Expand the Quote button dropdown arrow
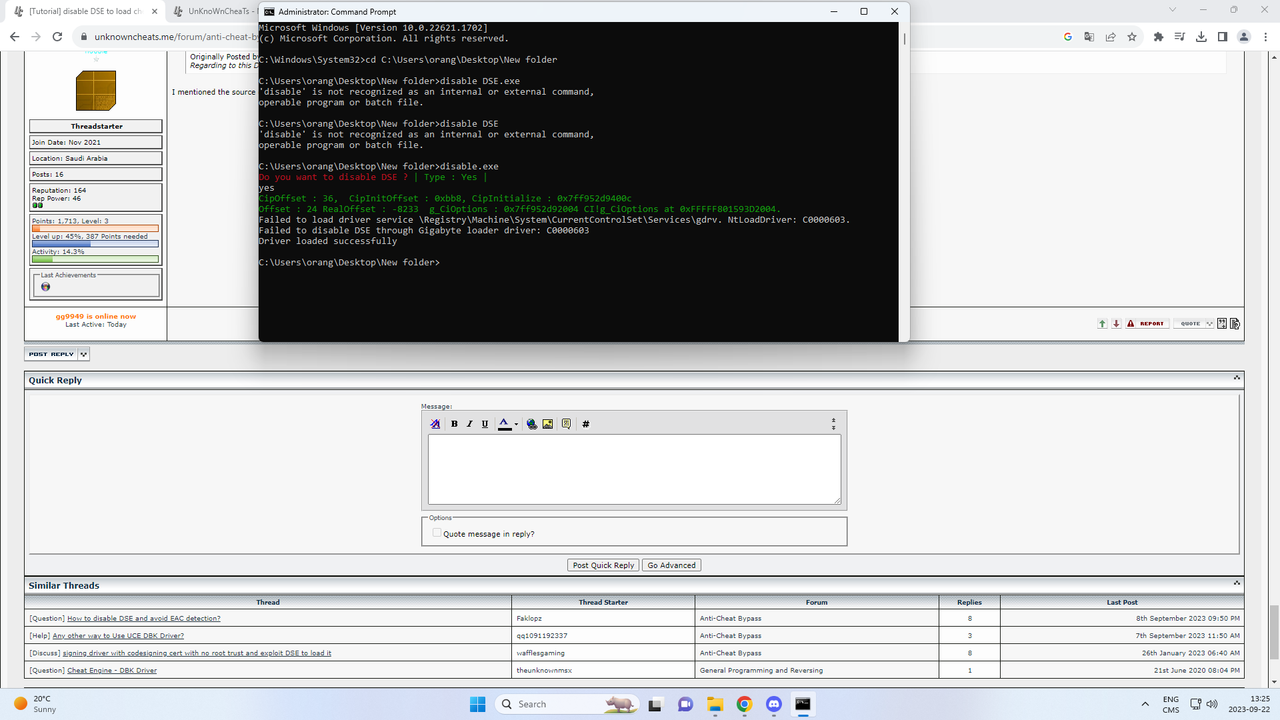This screenshot has width=1280, height=720. (x=1209, y=323)
